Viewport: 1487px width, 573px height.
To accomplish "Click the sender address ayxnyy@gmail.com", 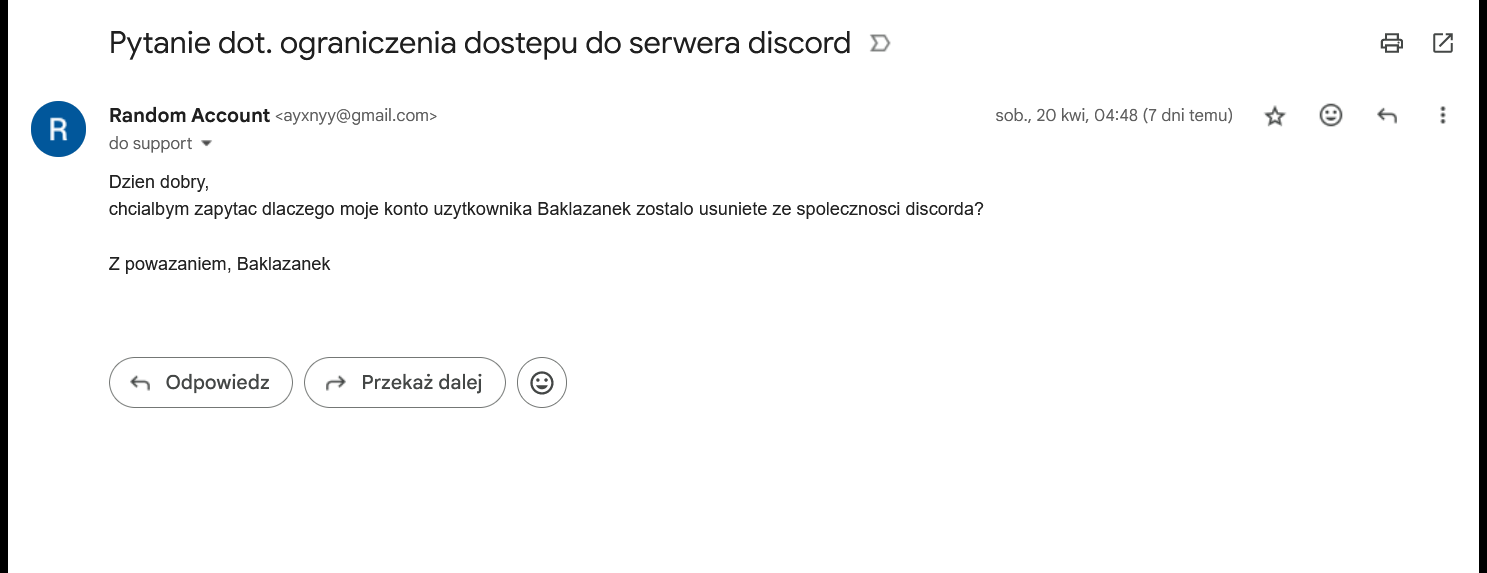I will (355, 116).
